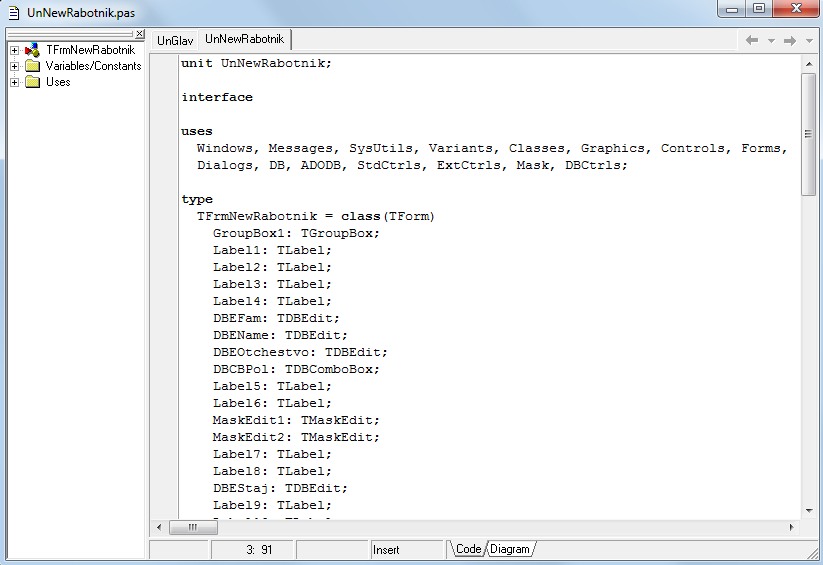Select Variables/Constants tree item
The height and width of the screenshot is (565, 823).
[x=93, y=66]
